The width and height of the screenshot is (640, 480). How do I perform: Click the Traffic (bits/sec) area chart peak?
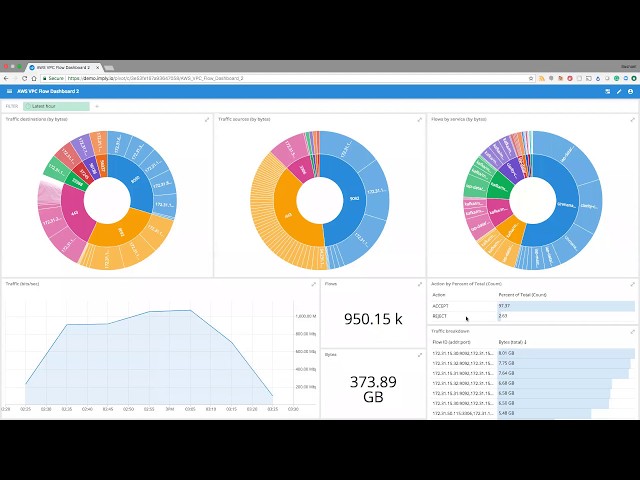tap(190, 311)
